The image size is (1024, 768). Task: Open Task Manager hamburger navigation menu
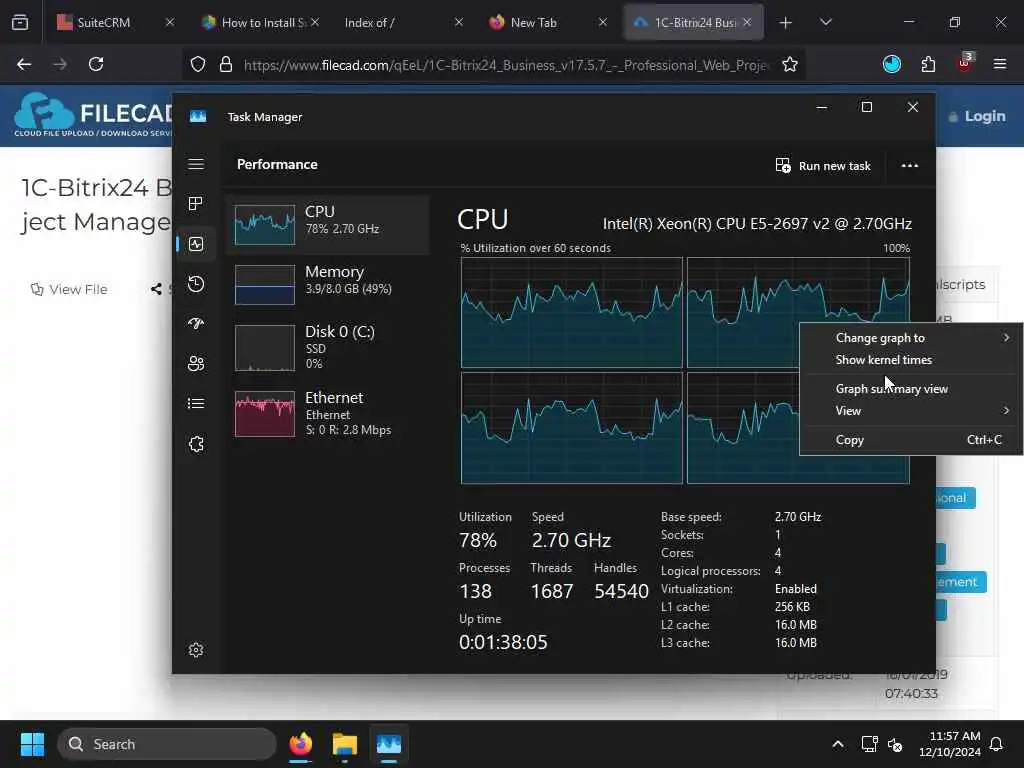coord(196,164)
